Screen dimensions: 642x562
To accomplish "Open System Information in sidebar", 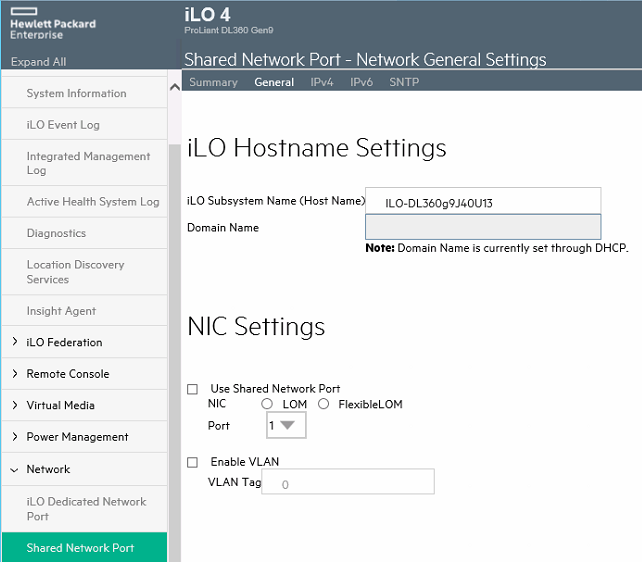I will (84, 93).
